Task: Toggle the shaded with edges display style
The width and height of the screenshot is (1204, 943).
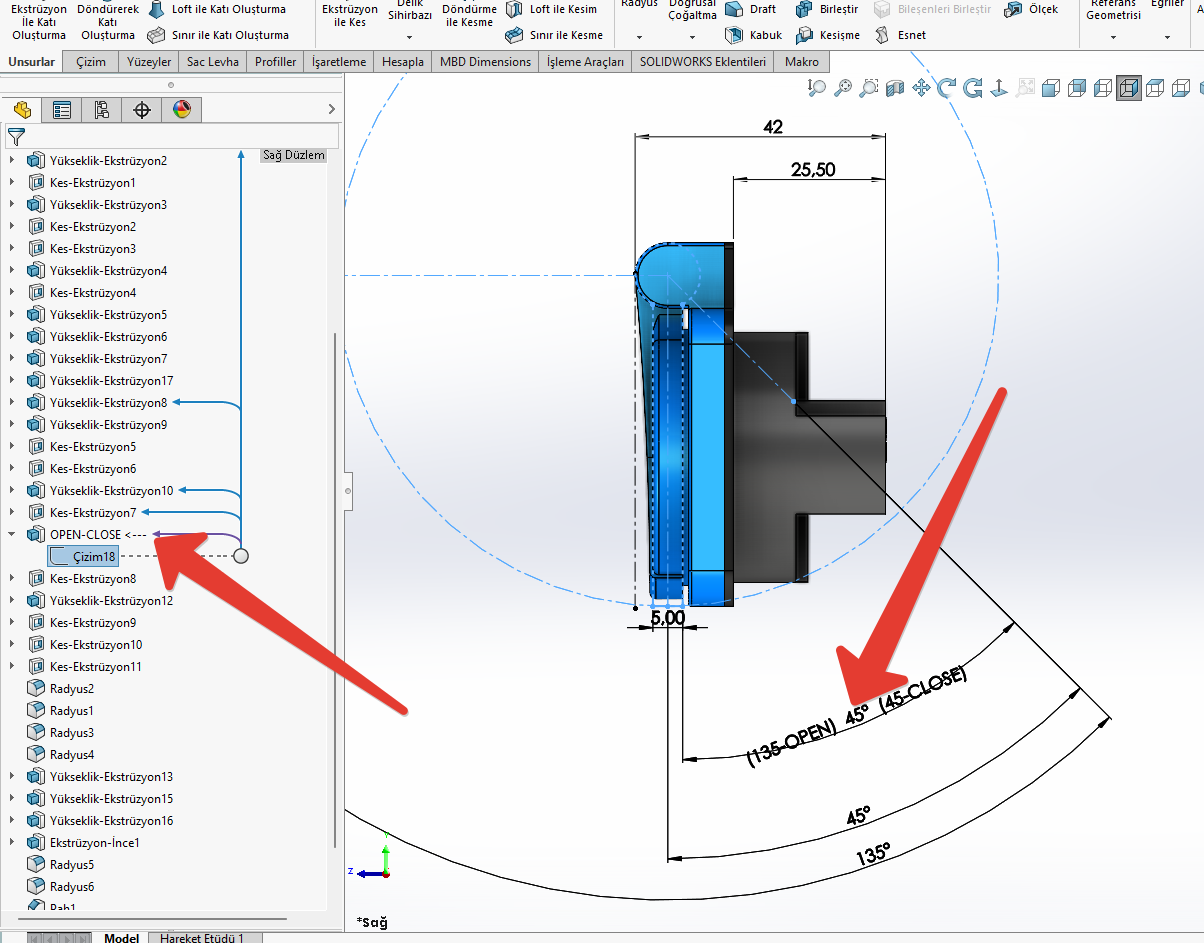Action: [1050, 89]
